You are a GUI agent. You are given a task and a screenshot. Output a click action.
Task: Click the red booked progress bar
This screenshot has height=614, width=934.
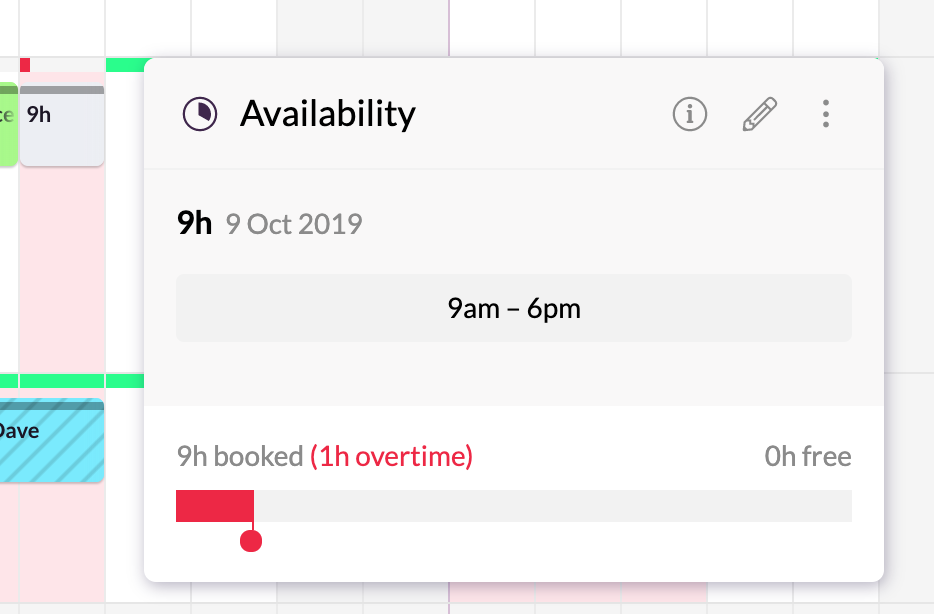tap(215, 506)
